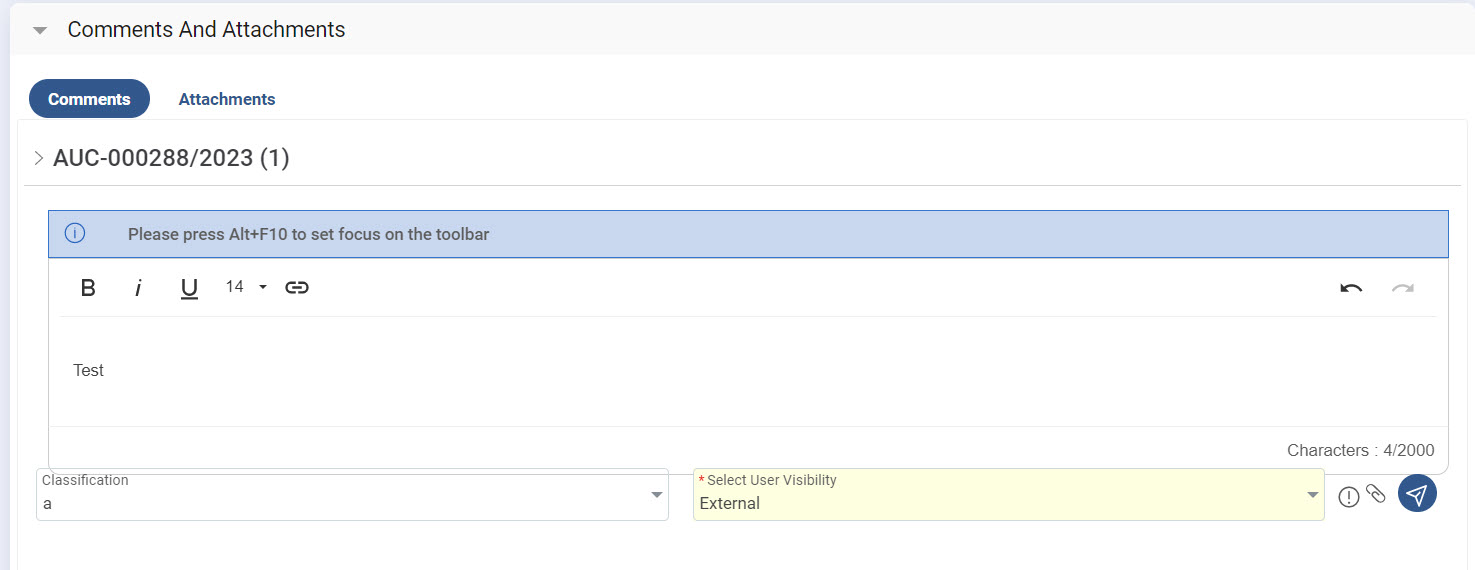Click the info icon in the Alt+F10 banner
This screenshot has width=1475, height=570.
(75, 234)
